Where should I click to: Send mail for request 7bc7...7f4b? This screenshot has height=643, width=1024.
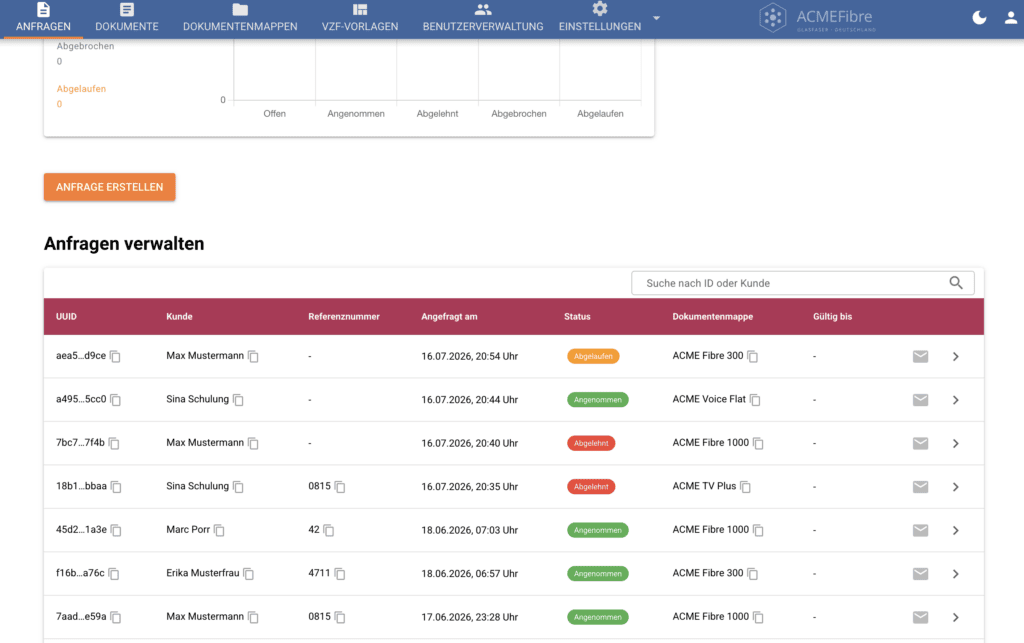click(920, 443)
